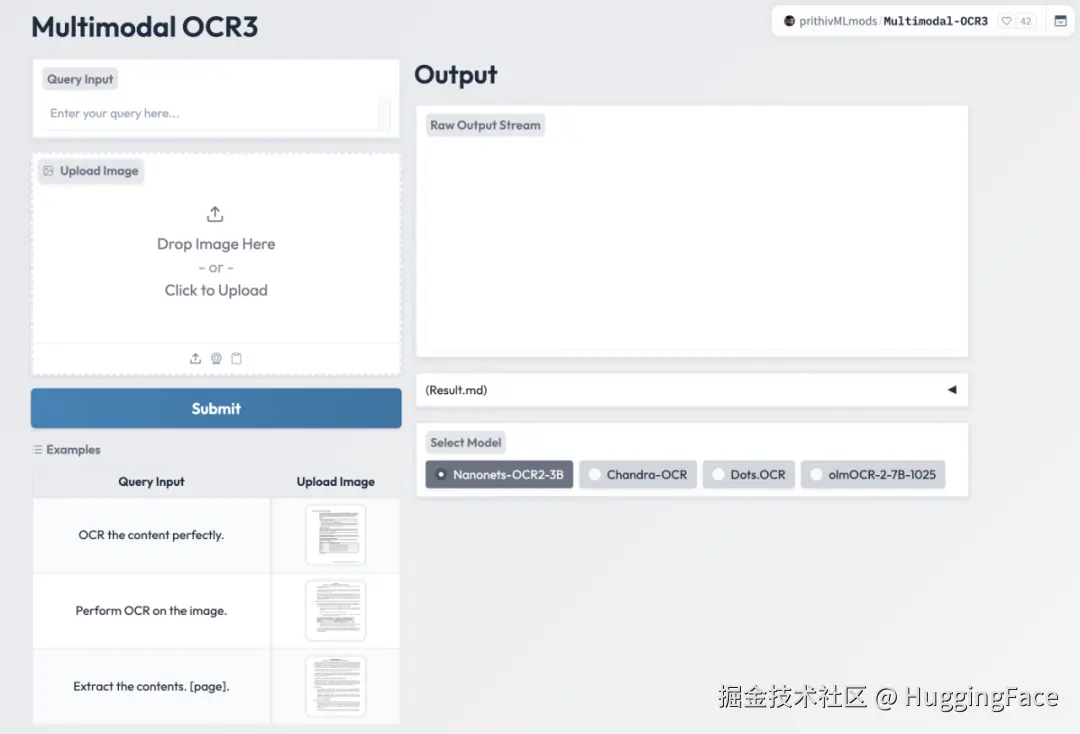Select the Nanonets-OCR2-3B model
This screenshot has height=734, width=1080.
click(499, 474)
